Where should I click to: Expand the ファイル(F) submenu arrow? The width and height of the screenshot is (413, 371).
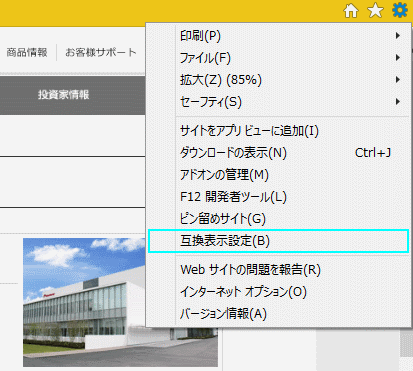[x=398, y=58]
